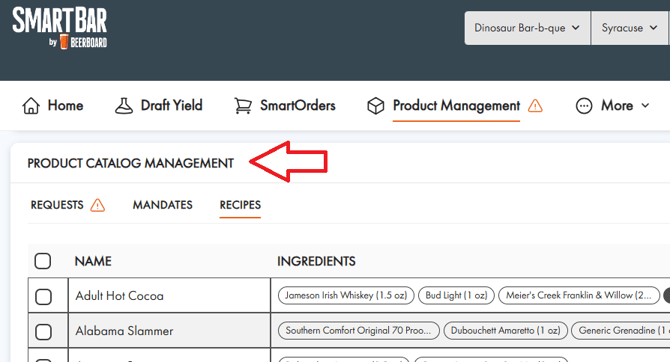Image resolution: width=670 pixels, height=362 pixels.
Task: Click the Alabama Slammer recipe name
Action: click(124, 331)
